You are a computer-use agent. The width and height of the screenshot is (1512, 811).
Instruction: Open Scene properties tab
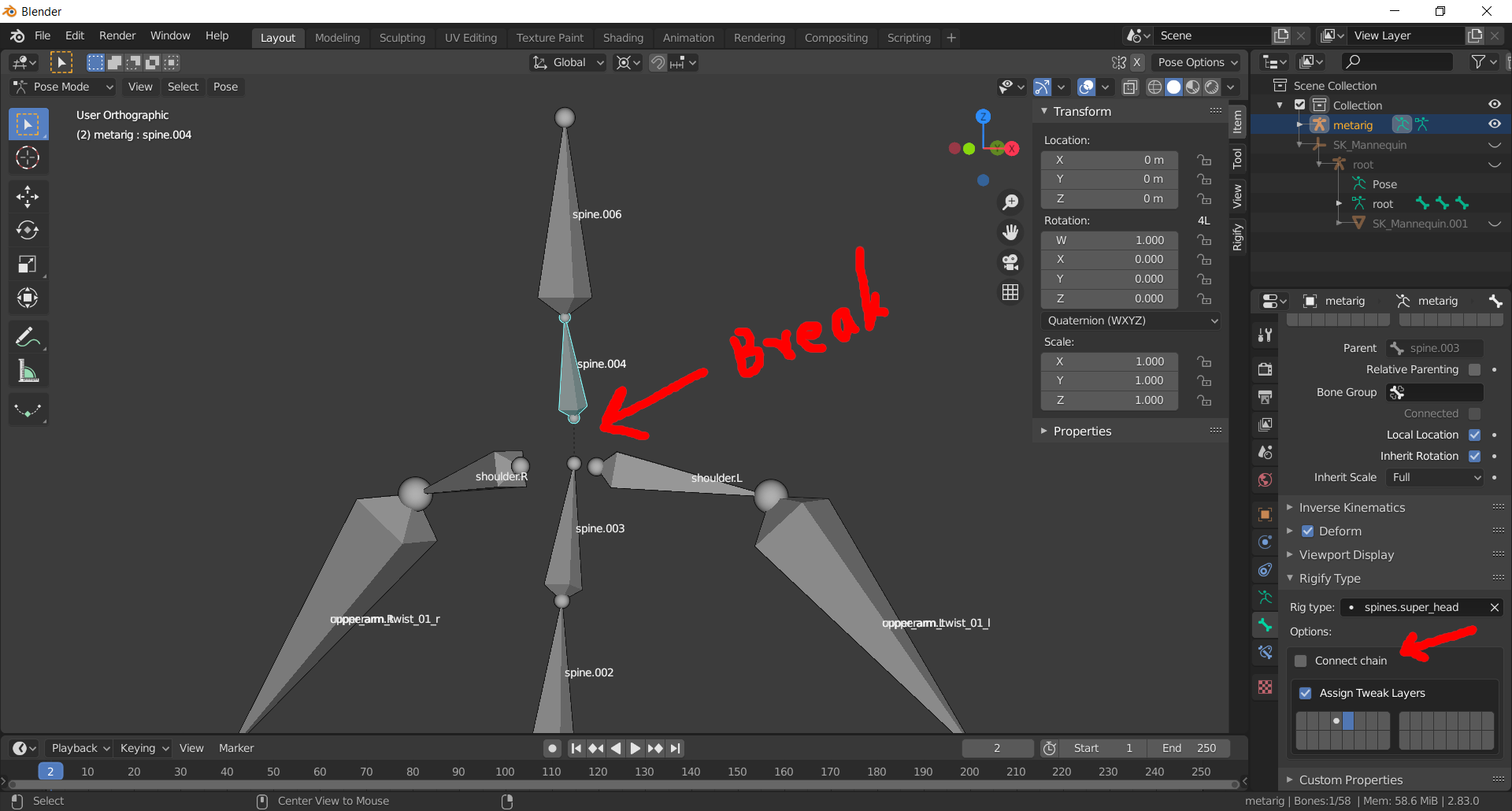tap(1266, 452)
